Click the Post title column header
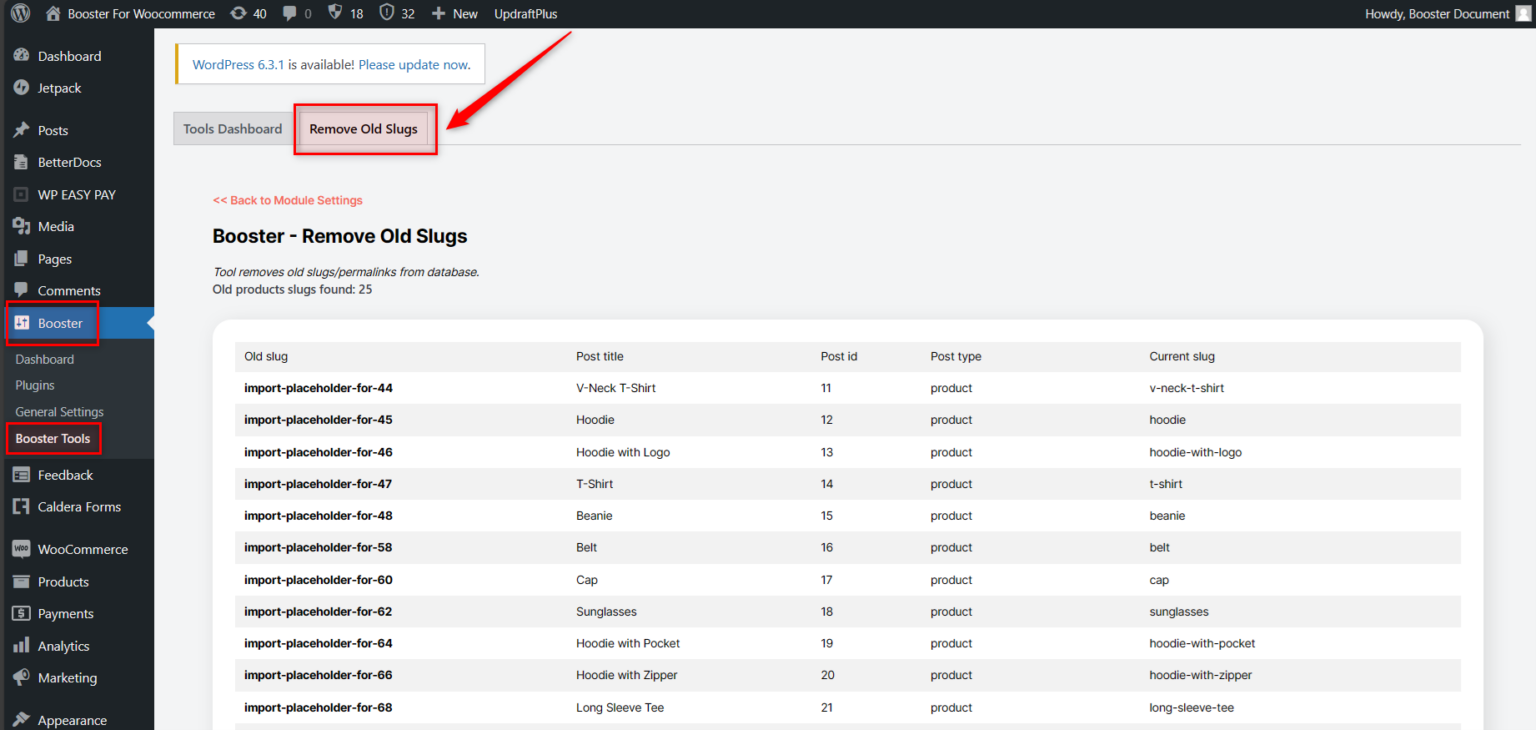Image resolution: width=1536 pixels, height=730 pixels. pos(600,356)
